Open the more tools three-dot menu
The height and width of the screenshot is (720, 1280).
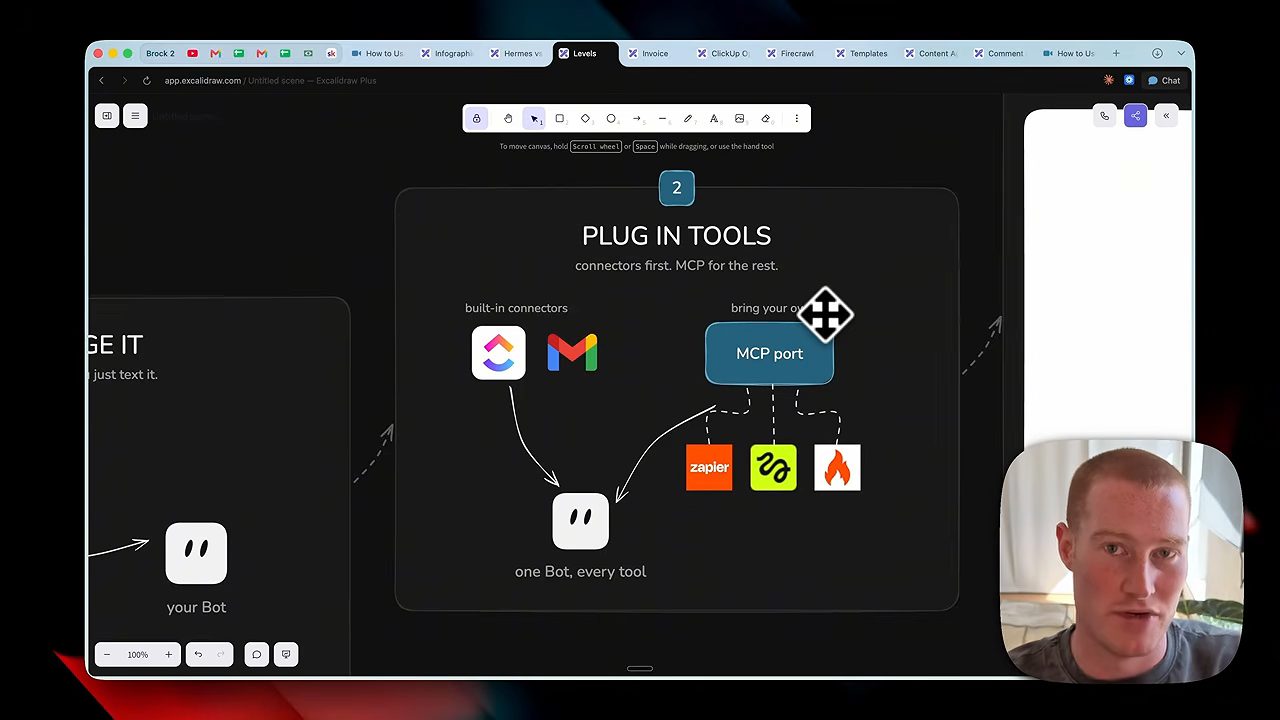click(x=797, y=118)
